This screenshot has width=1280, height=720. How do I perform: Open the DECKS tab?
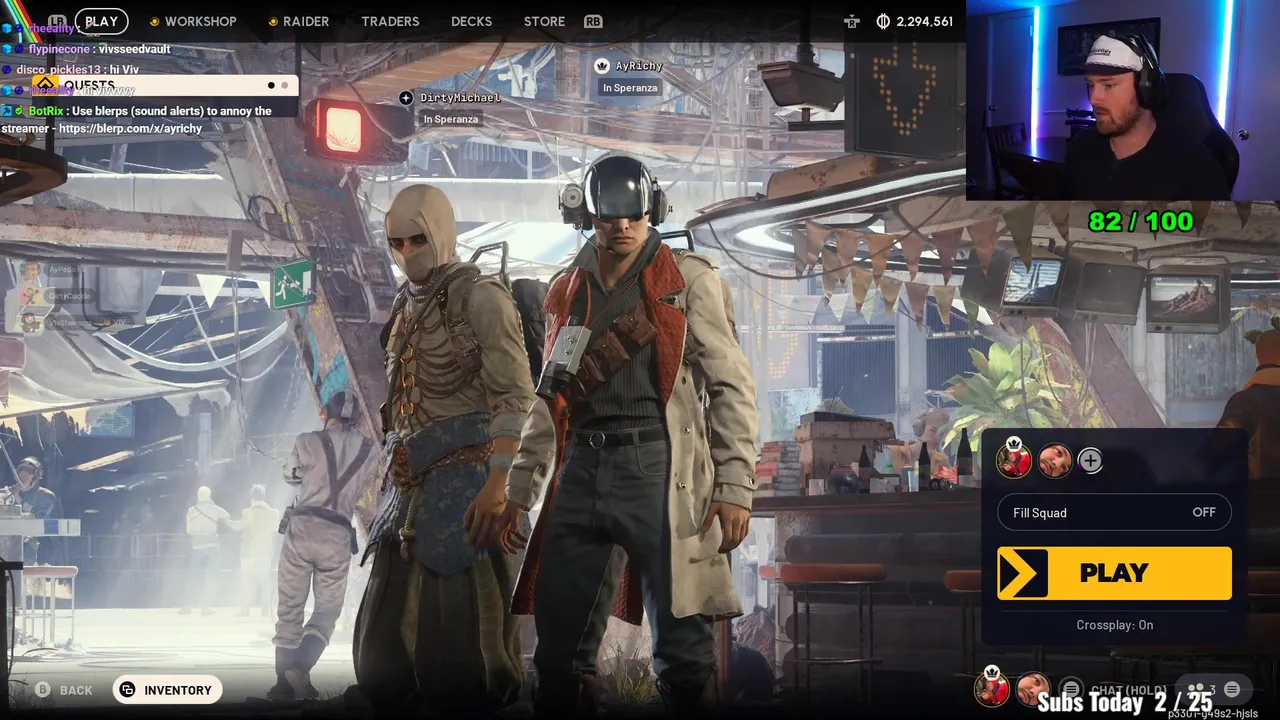coord(471,21)
